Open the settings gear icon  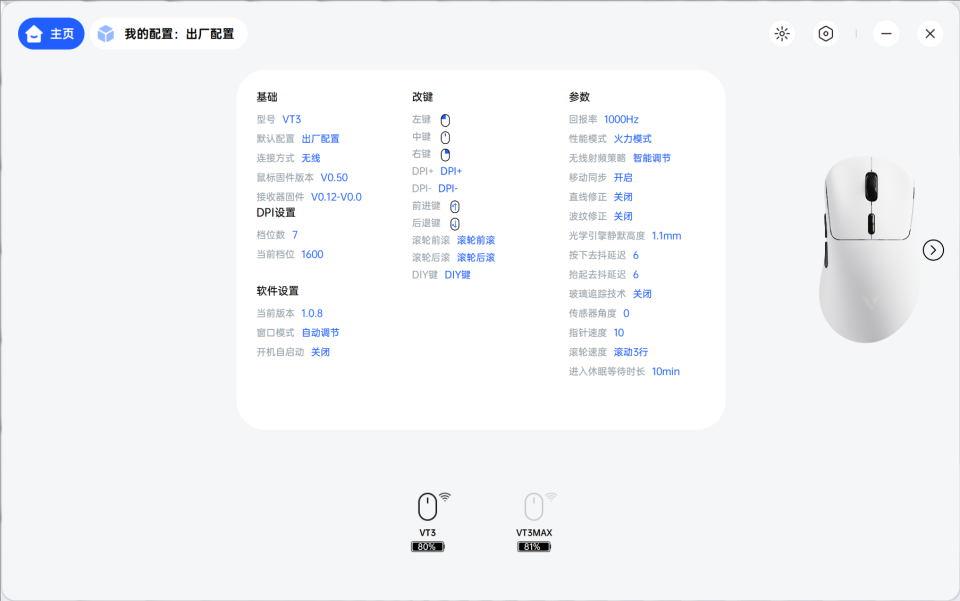click(x=825, y=33)
